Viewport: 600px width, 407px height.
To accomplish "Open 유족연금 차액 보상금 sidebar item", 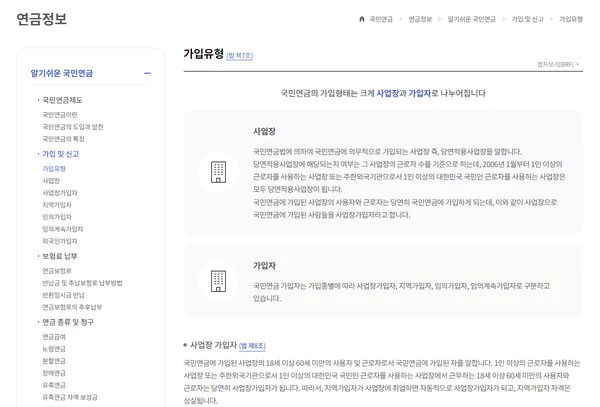I will (70, 397).
